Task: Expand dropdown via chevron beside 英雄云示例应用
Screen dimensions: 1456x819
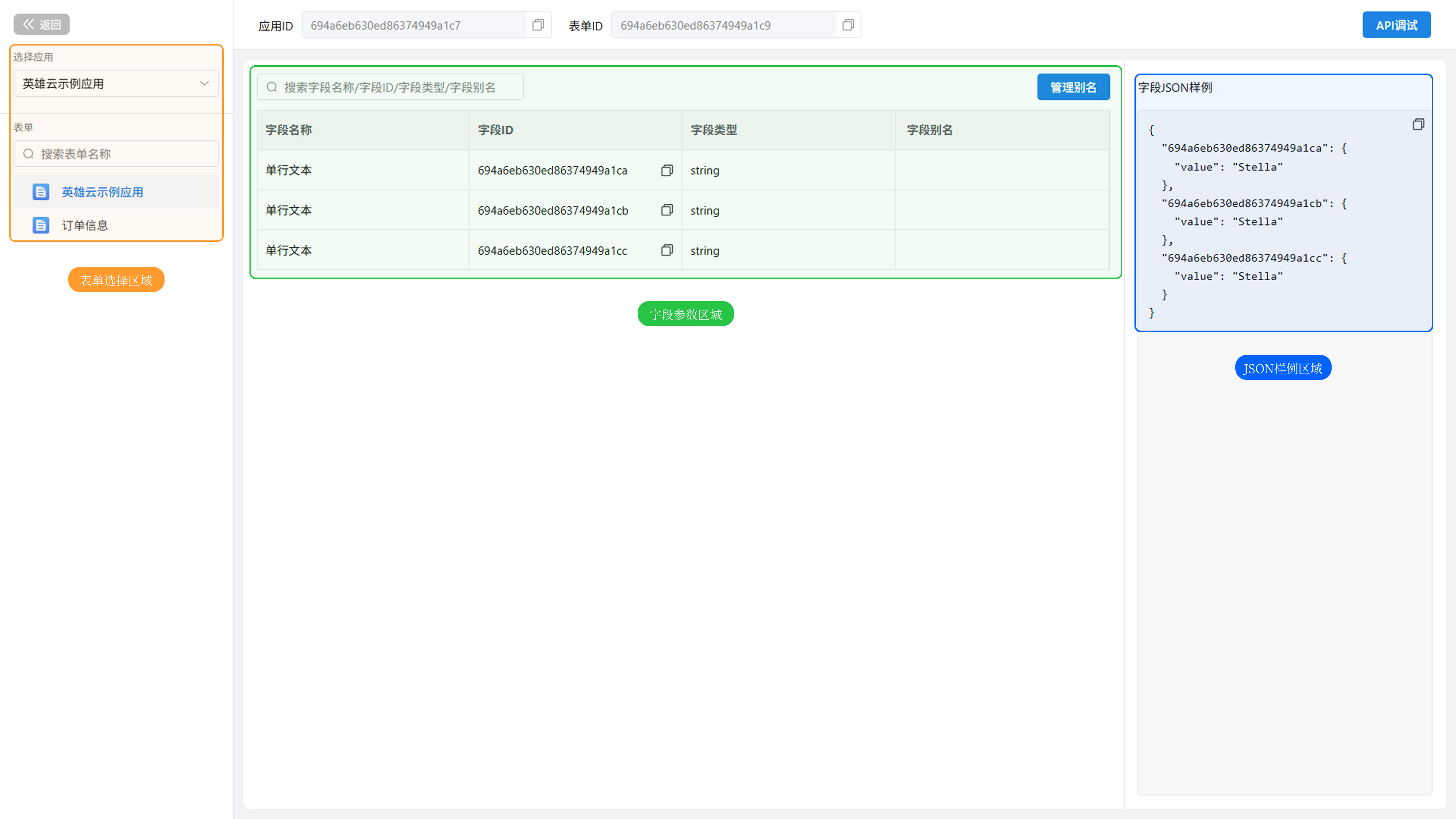Action: coord(204,84)
